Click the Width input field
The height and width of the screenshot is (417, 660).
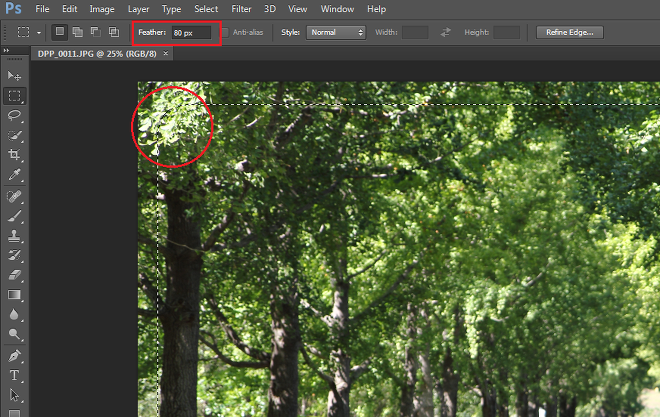click(x=415, y=32)
